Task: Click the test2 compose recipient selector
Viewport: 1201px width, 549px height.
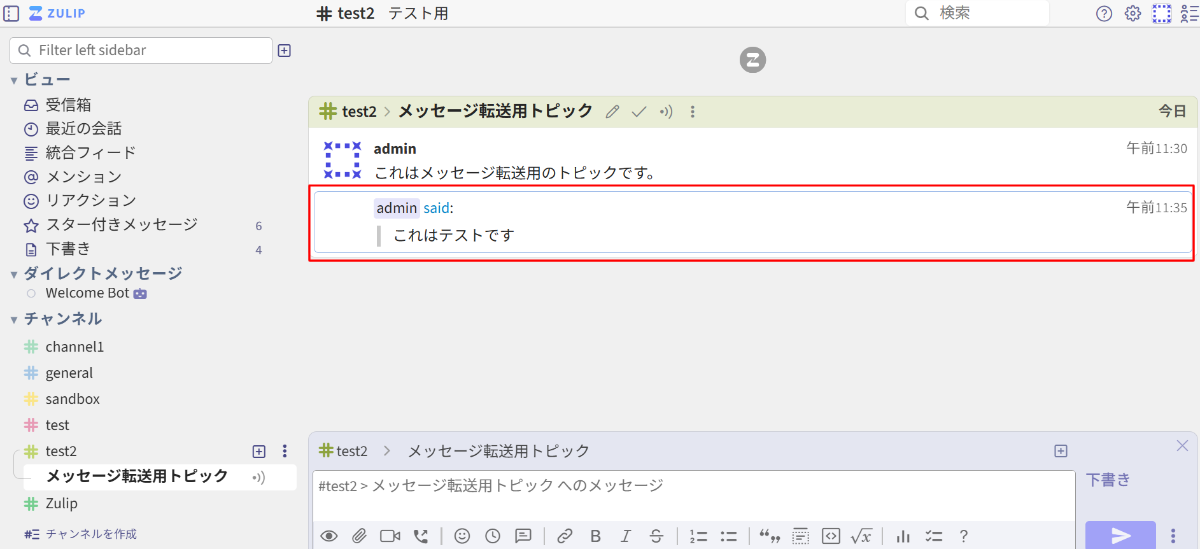Action: (x=344, y=451)
